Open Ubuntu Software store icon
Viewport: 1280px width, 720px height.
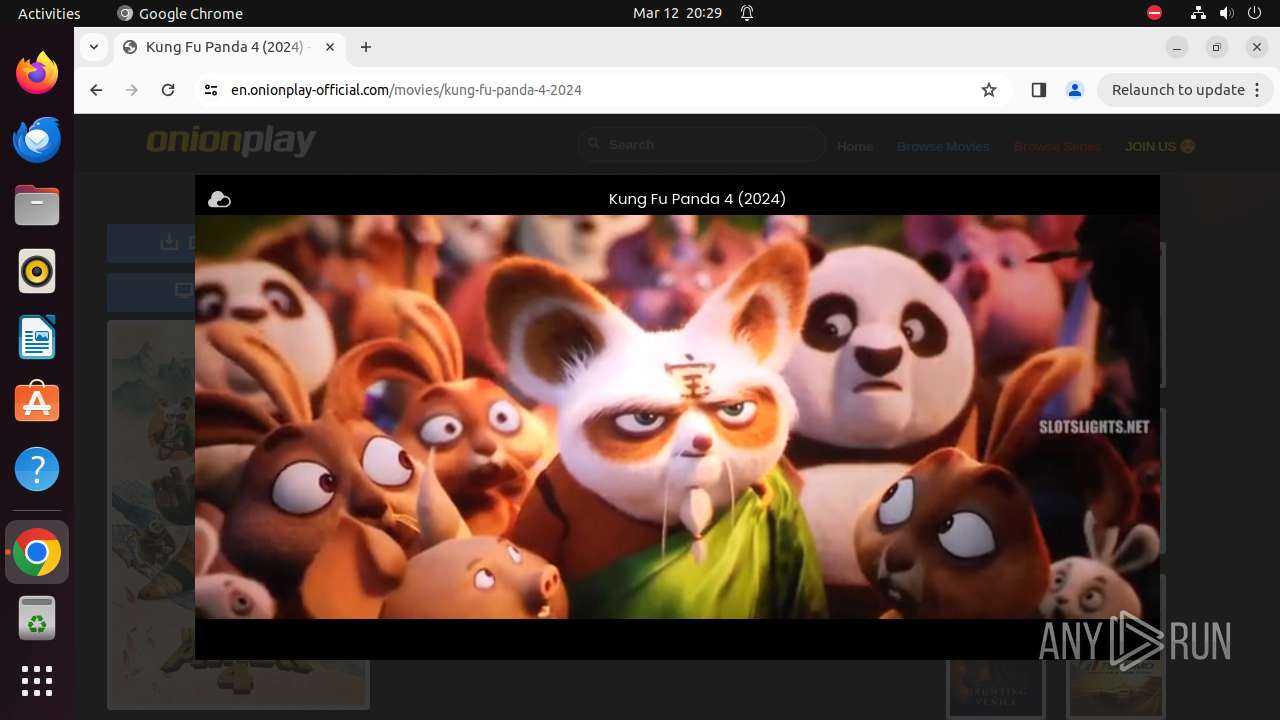click(x=37, y=403)
